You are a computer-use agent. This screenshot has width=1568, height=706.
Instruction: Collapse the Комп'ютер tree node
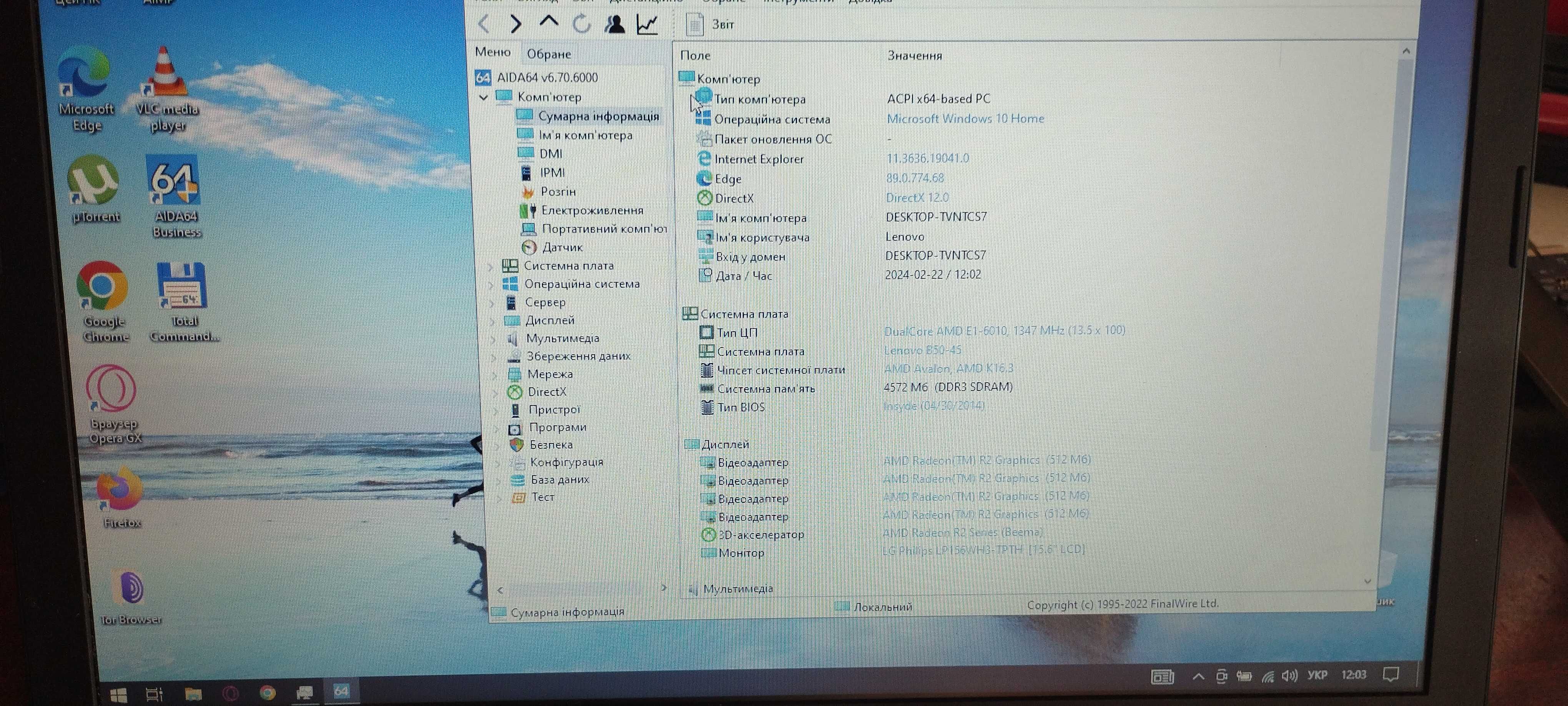click(x=483, y=97)
